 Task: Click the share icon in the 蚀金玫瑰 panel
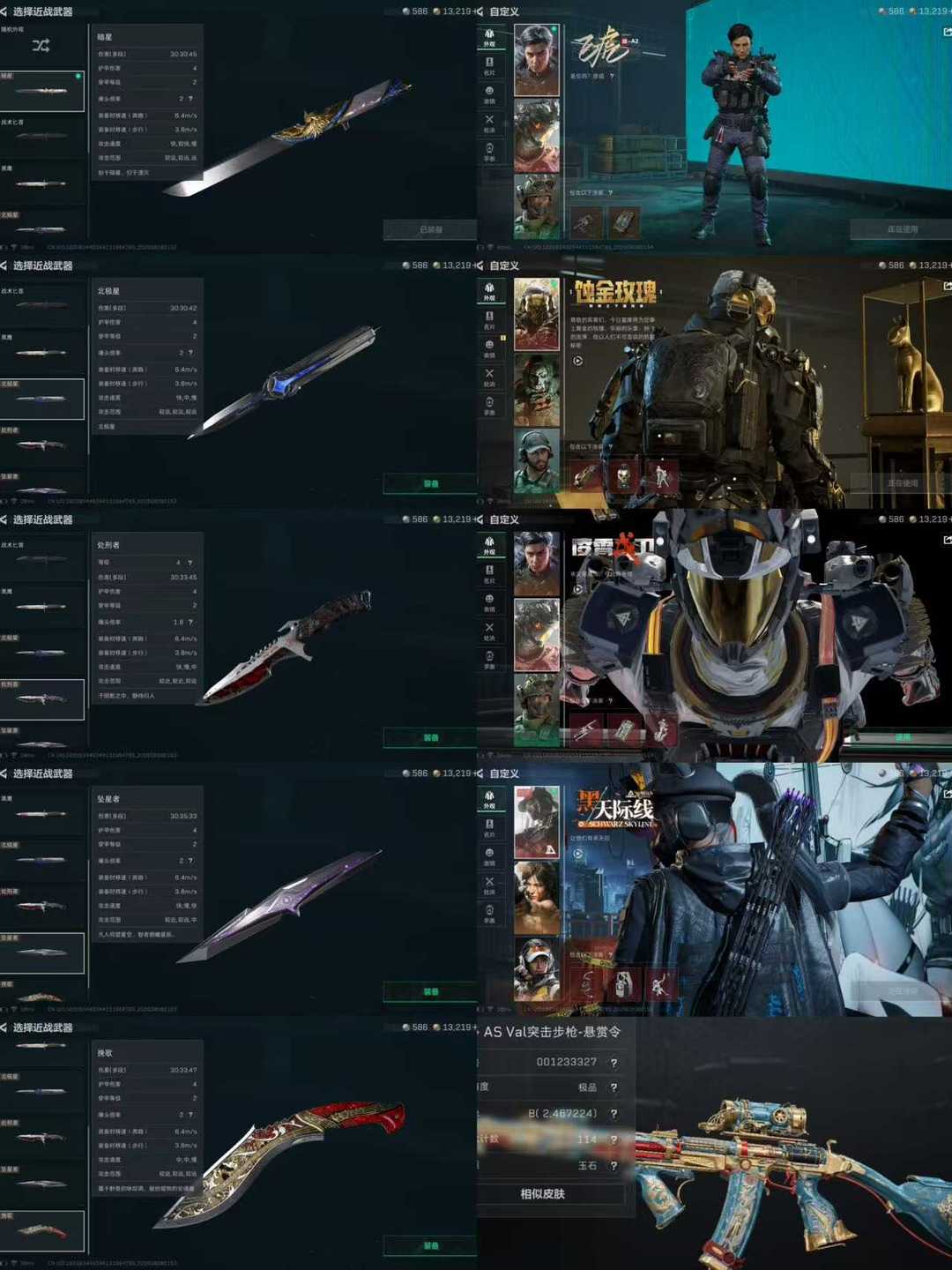(947, 286)
